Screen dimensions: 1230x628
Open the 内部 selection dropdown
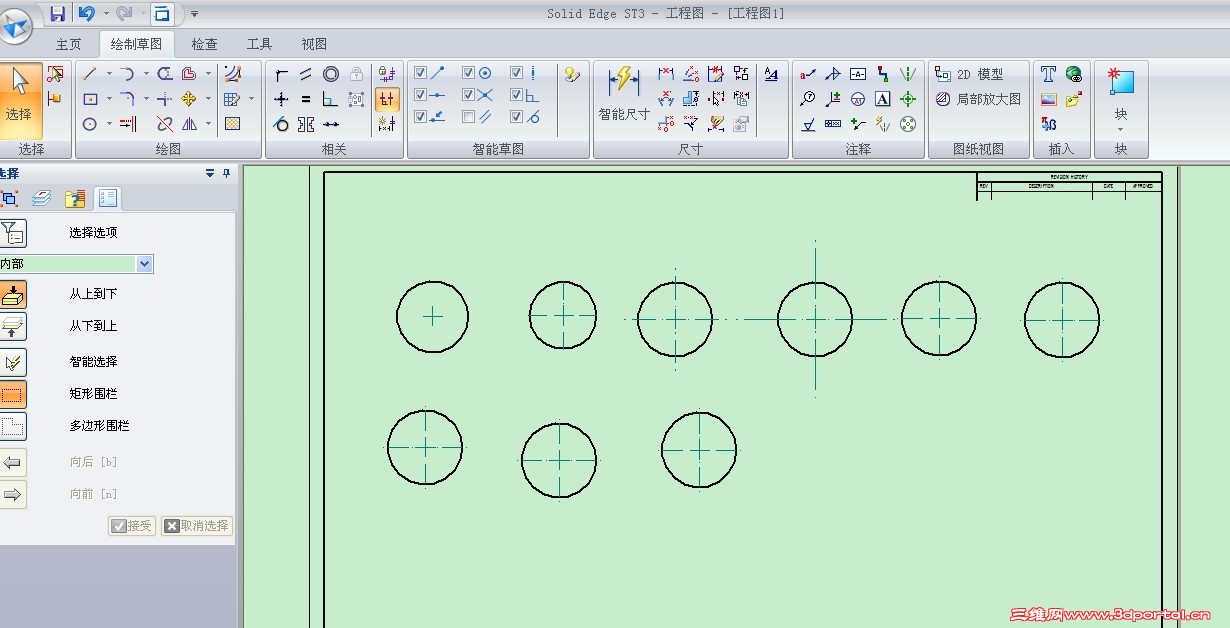tap(145, 263)
